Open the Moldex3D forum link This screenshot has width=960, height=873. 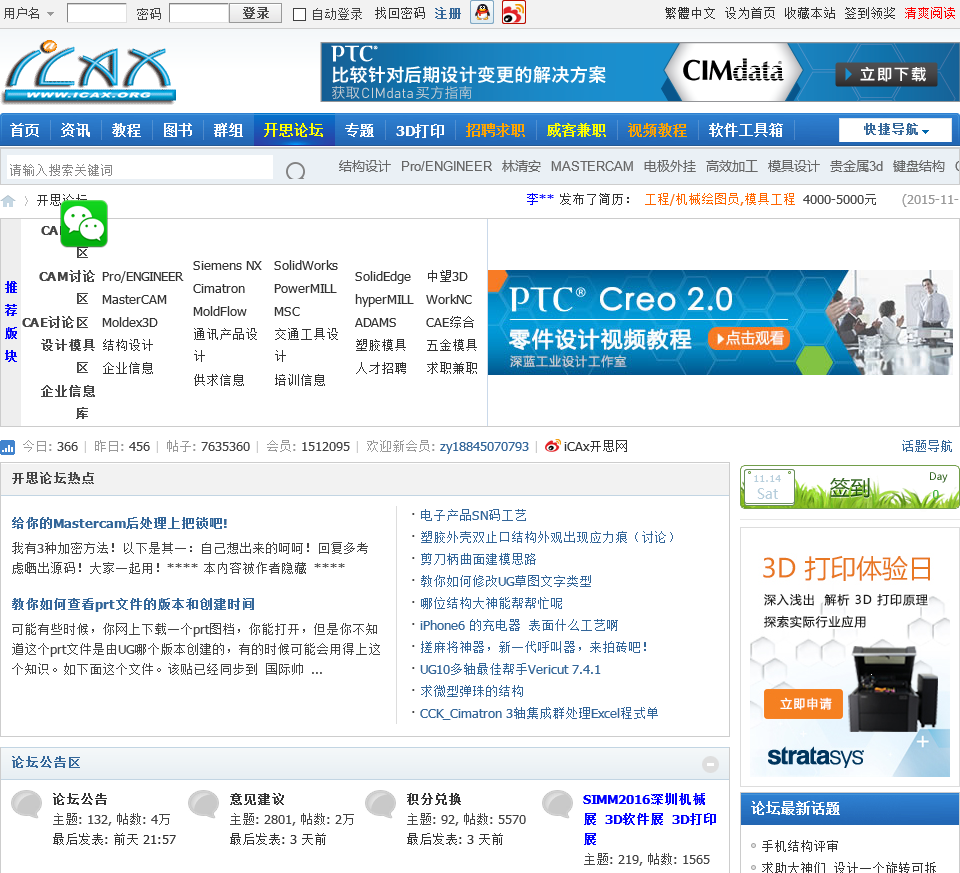(x=130, y=323)
